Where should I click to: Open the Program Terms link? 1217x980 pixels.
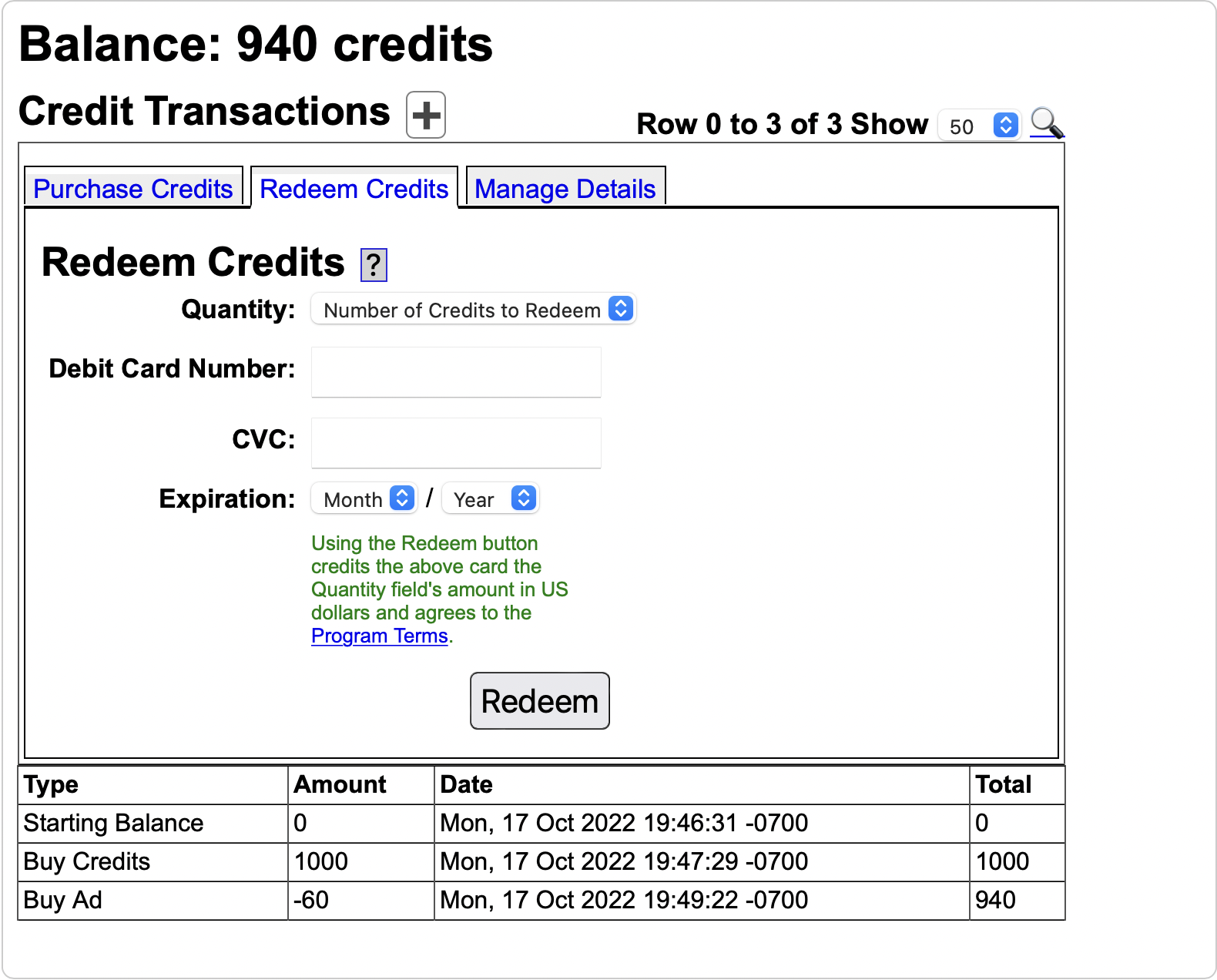click(x=380, y=636)
